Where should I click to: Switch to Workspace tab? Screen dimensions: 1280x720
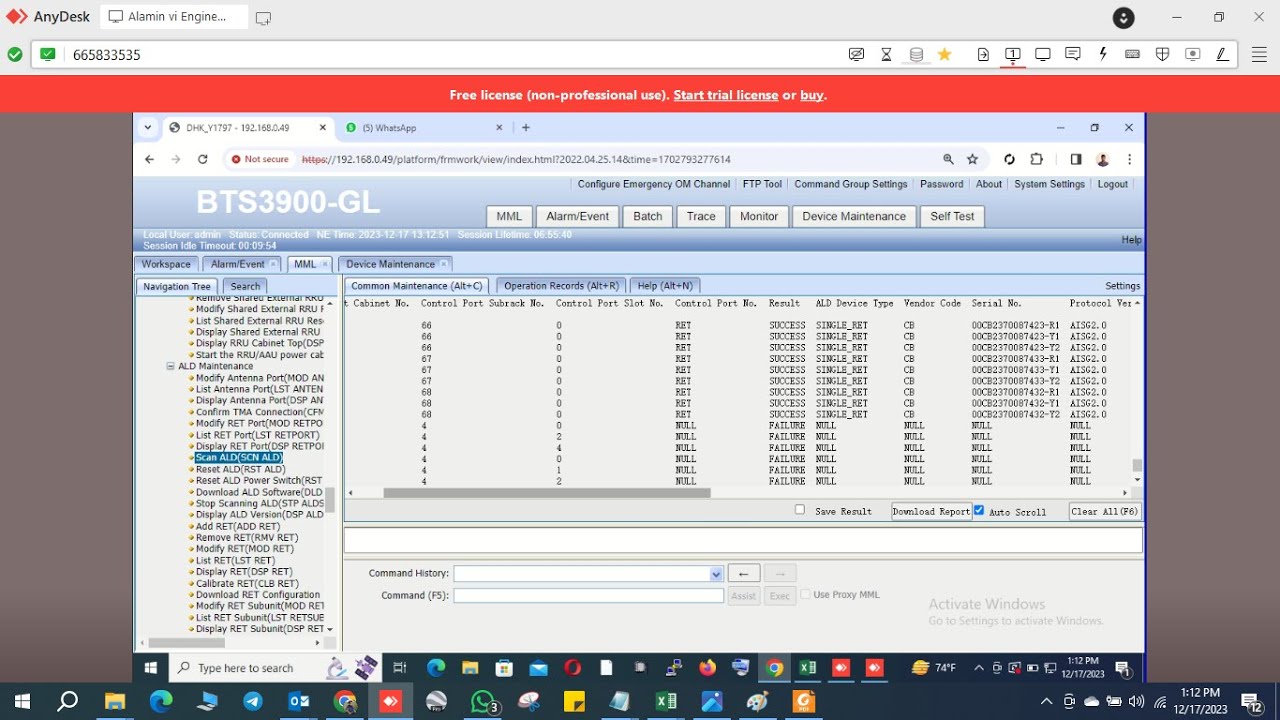coord(166,264)
